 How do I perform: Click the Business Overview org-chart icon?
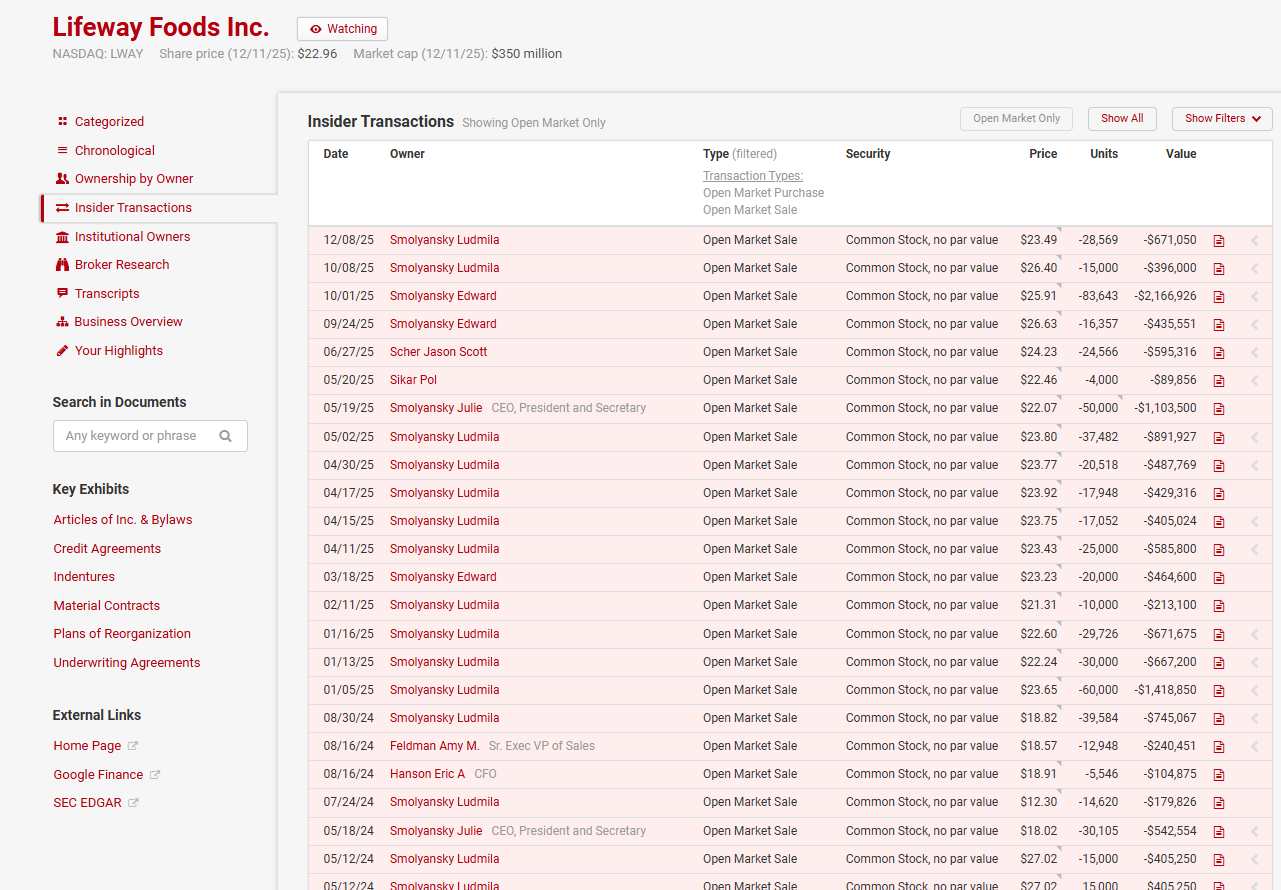62,322
